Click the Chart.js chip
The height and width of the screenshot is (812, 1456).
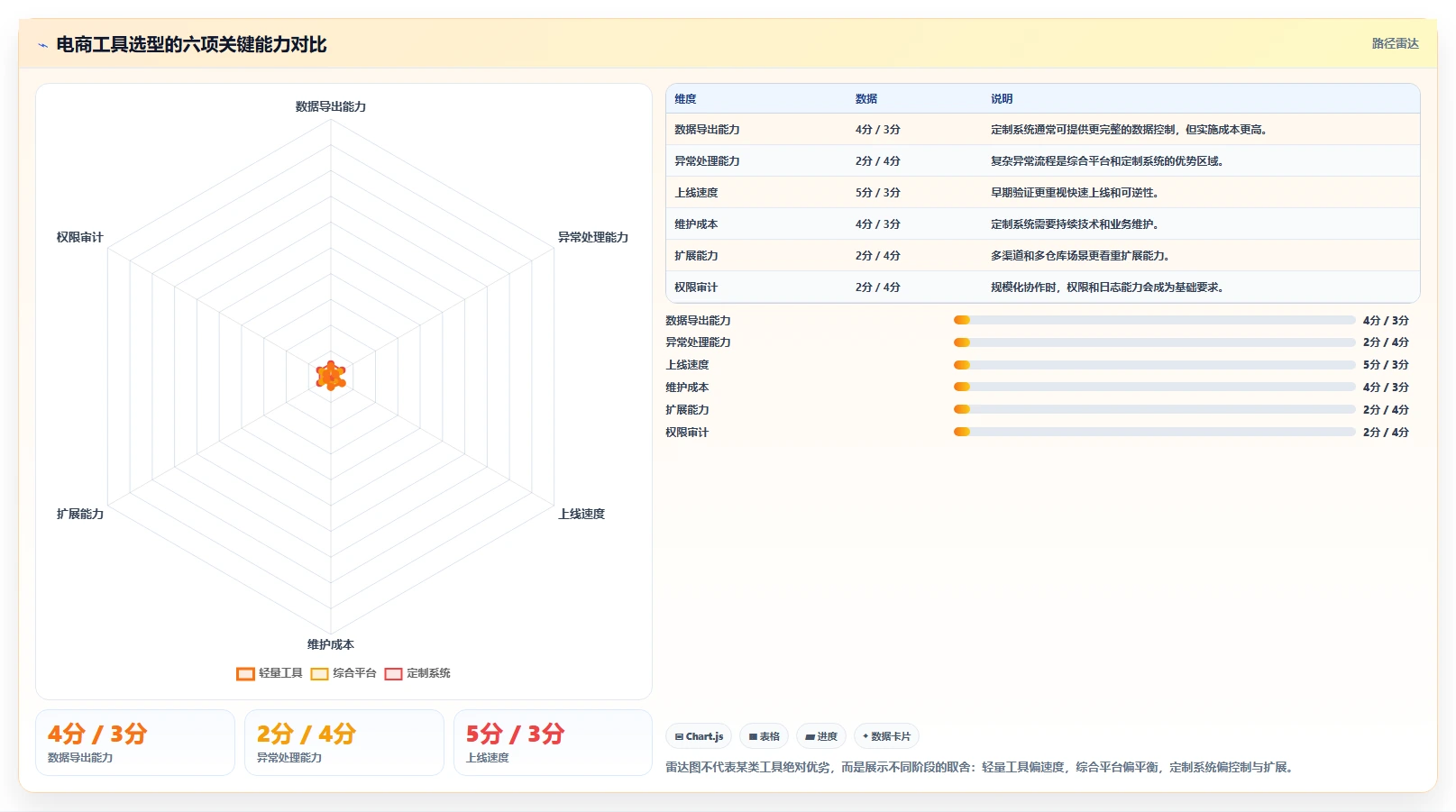(x=699, y=736)
